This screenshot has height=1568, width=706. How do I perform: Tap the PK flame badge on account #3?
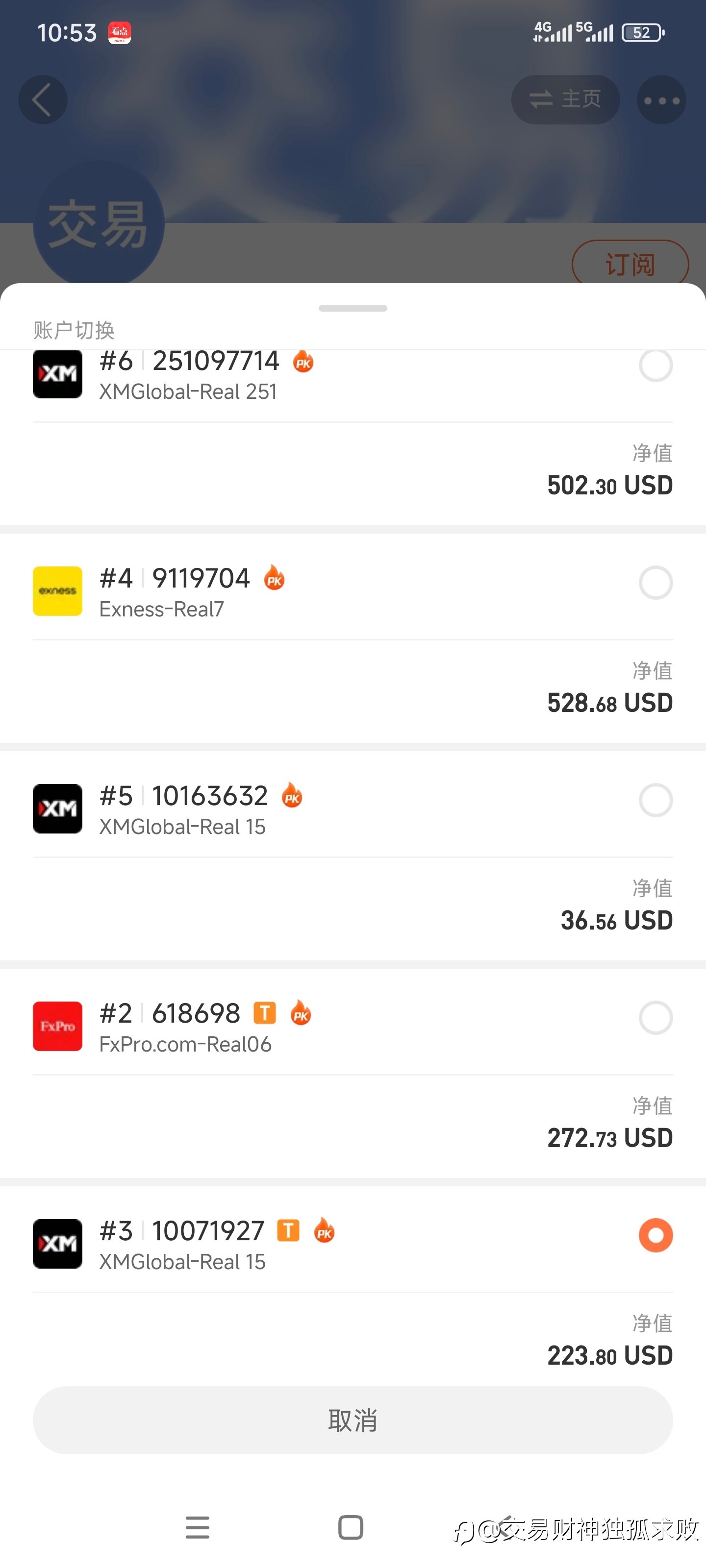[324, 1231]
